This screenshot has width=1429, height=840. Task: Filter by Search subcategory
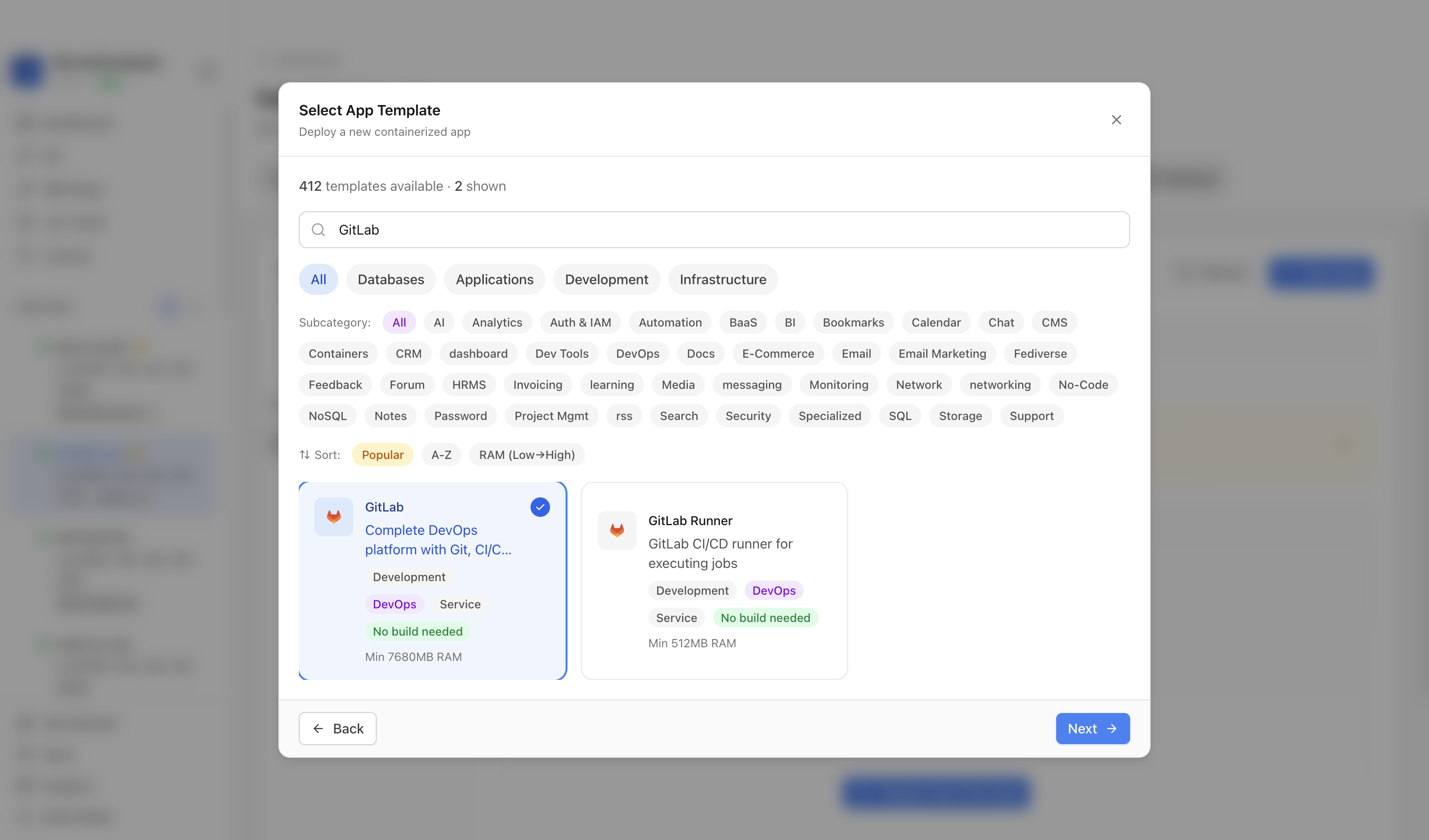tap(679, 416)
